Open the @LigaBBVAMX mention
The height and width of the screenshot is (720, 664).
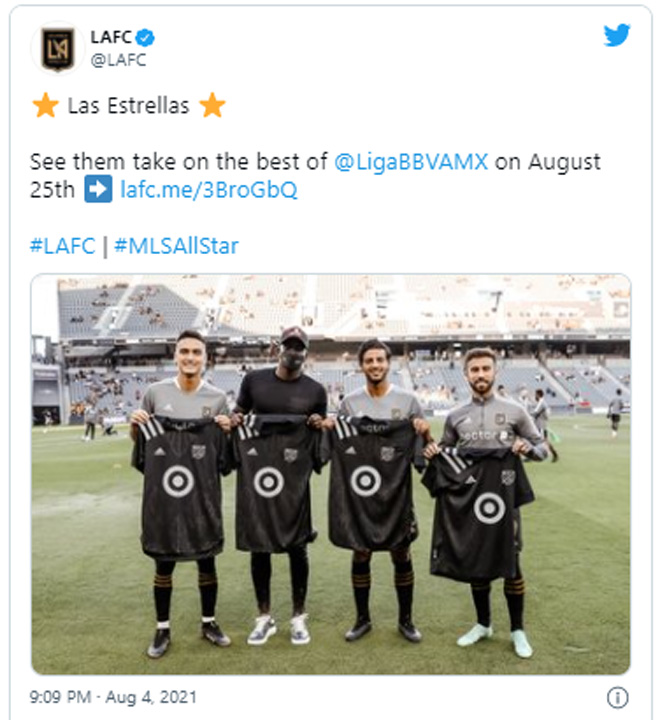pyautogui.click(x=411, y=162)
